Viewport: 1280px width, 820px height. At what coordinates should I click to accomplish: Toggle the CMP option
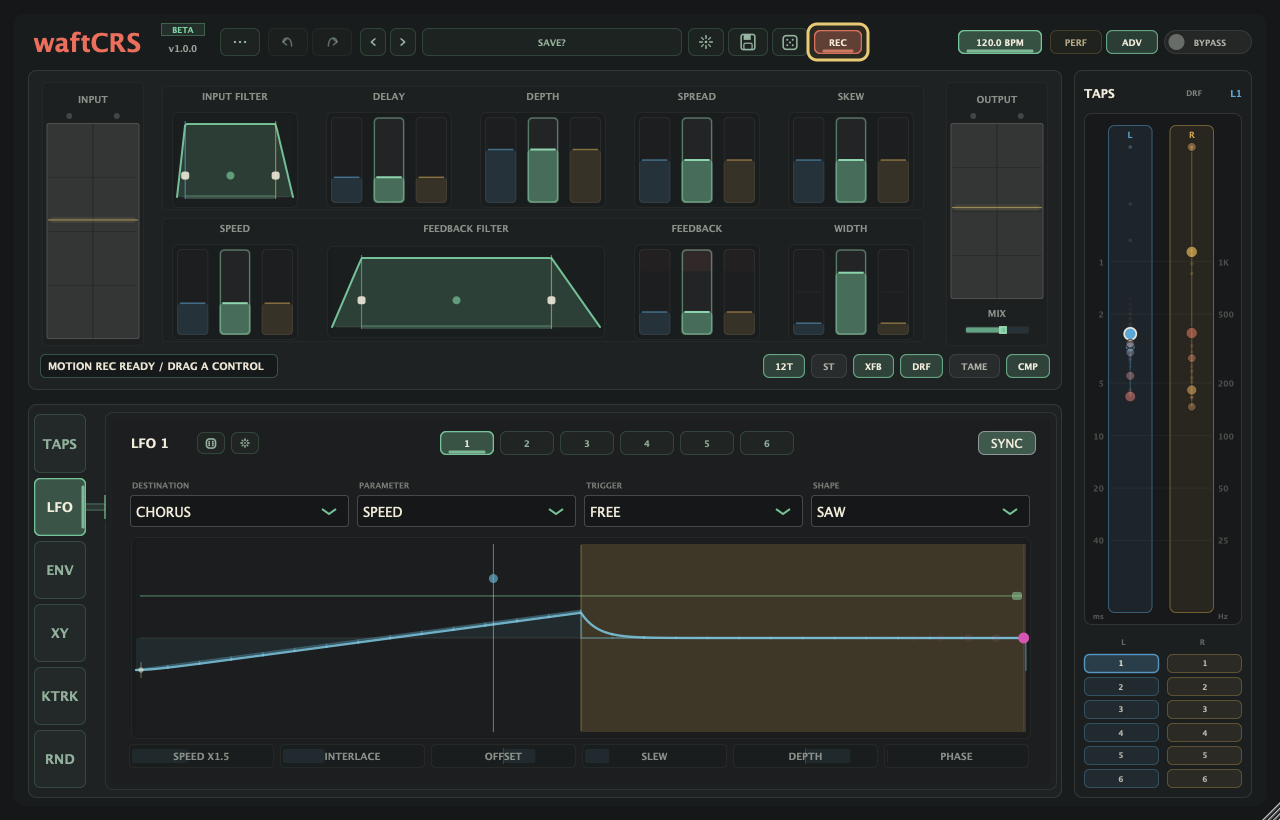point(1028,366)
